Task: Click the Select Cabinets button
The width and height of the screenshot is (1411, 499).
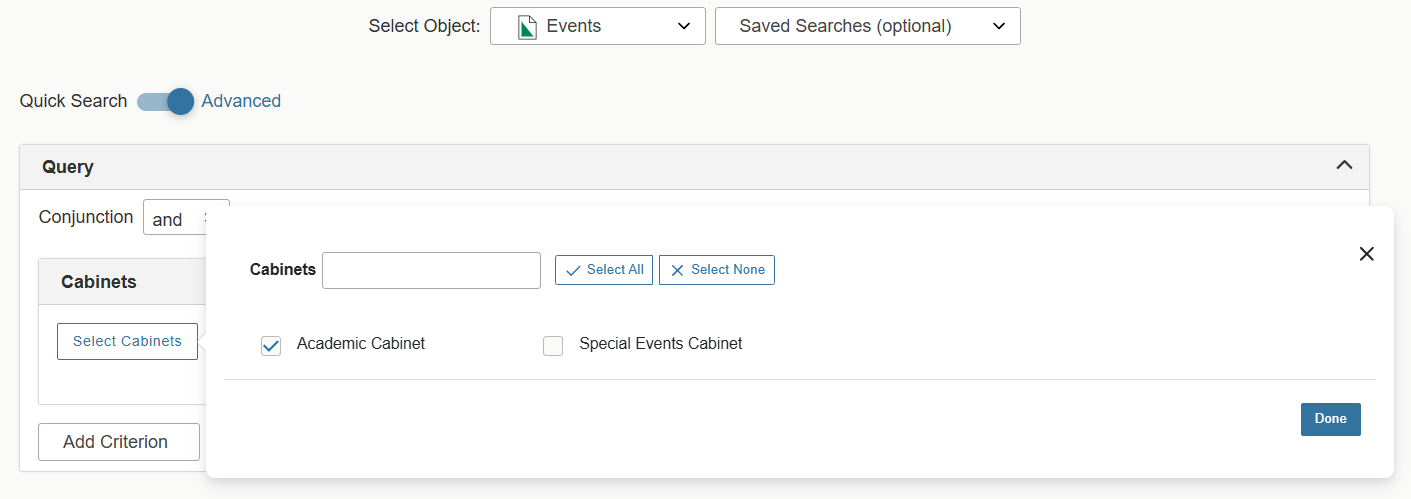Action: pos(127,341)
